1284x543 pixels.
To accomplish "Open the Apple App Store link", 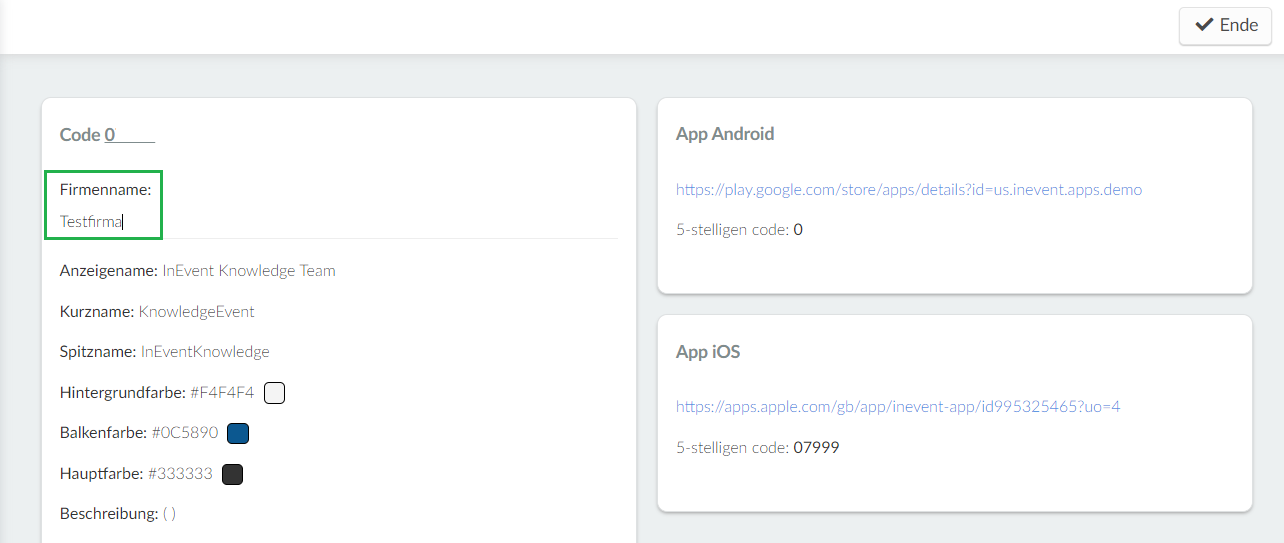I will (898, 407).
